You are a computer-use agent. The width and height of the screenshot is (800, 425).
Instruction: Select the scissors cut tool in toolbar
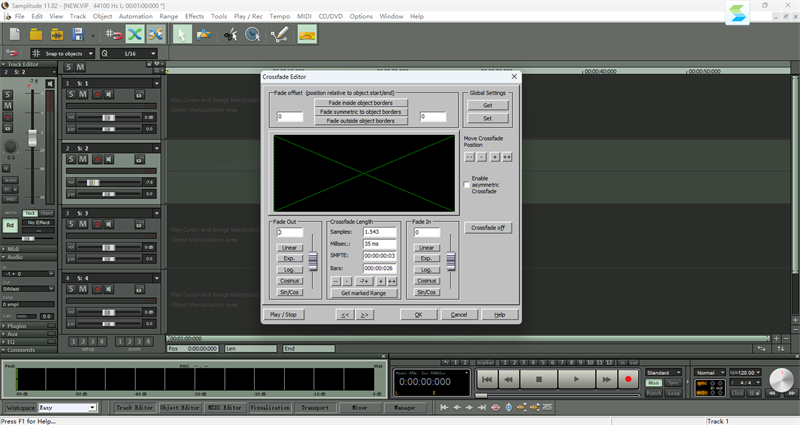point(231,34)
